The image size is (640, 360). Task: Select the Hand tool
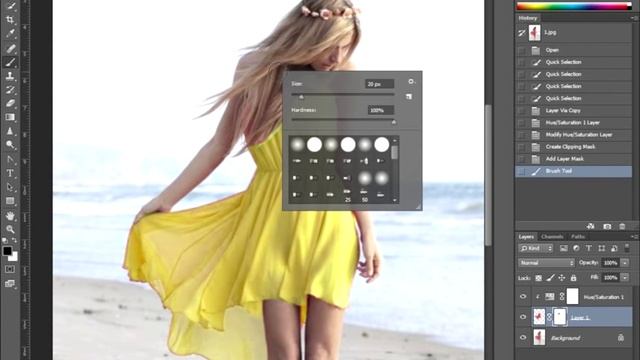tap(10, 216)
